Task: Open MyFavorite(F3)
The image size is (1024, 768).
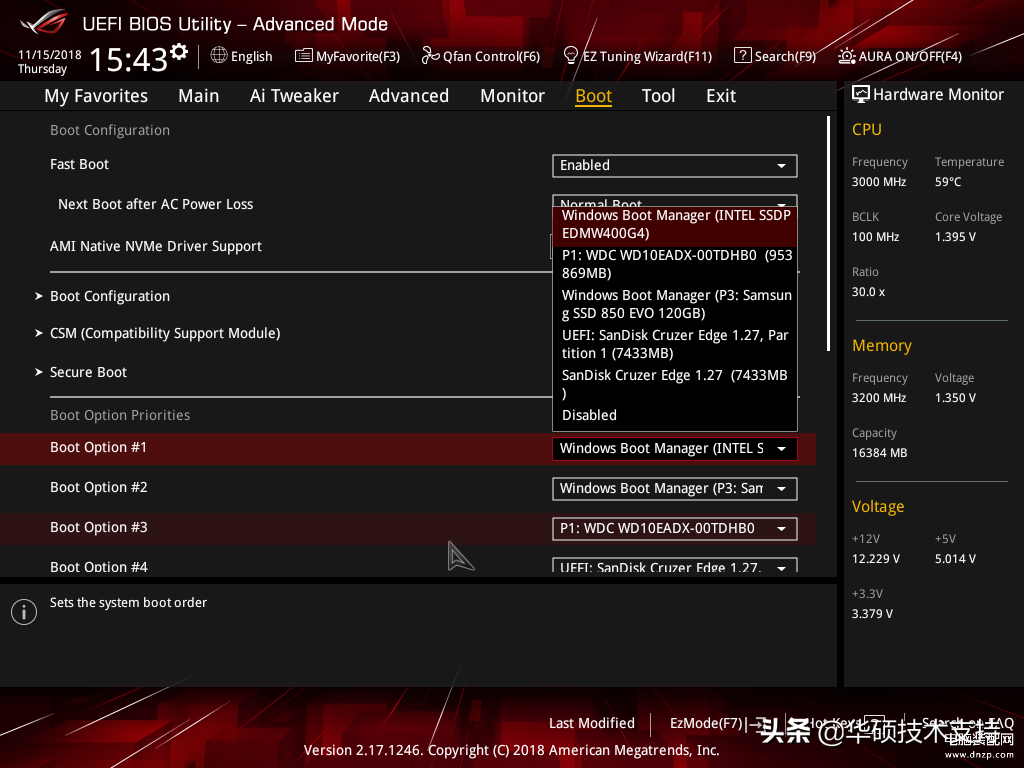Action: pyautogui.click(x=347, y=56)
